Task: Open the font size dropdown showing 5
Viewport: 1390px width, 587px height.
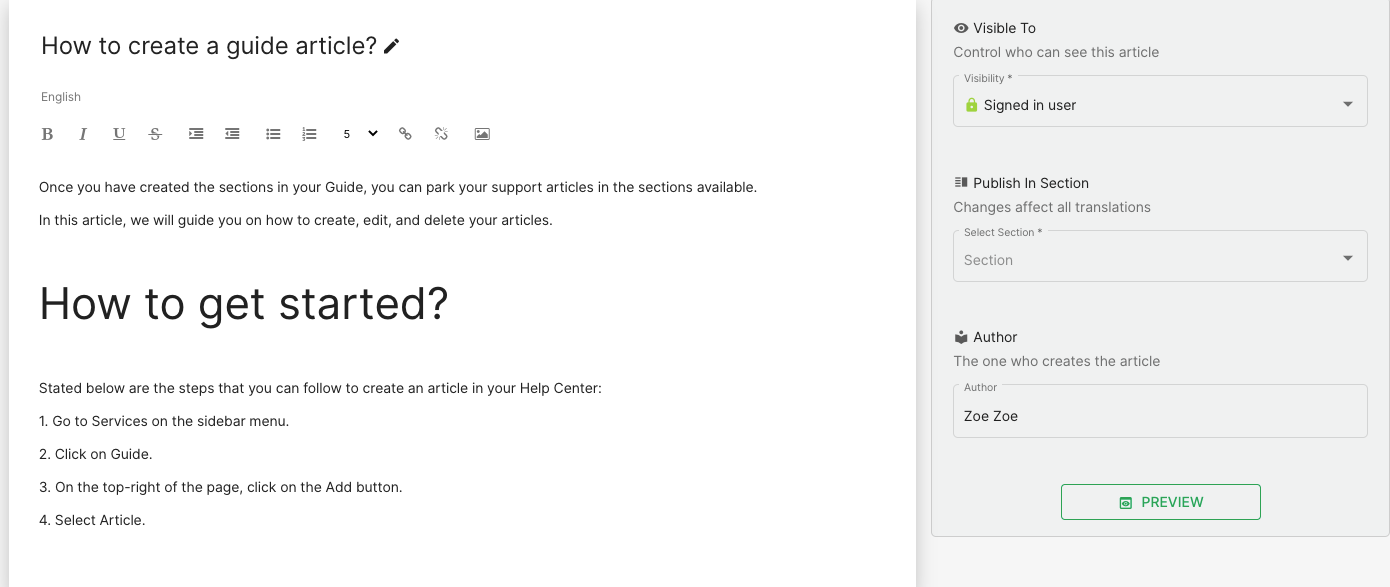Action: [x=360, y=134]
